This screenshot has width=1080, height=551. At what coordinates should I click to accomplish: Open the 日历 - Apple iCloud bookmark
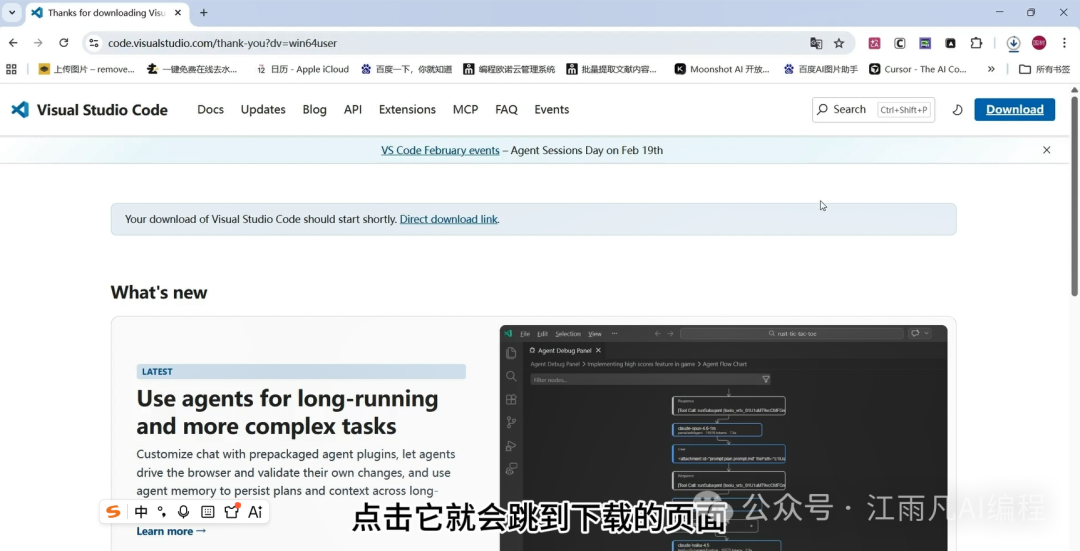click(x=302, y=69)
